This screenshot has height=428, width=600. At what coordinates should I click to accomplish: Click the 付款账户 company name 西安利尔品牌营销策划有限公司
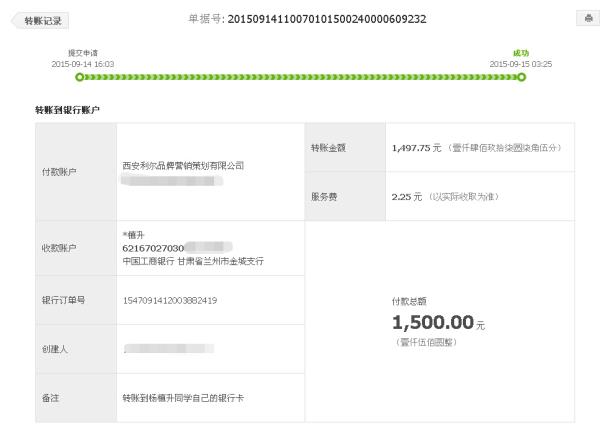[x=183, y=166]
